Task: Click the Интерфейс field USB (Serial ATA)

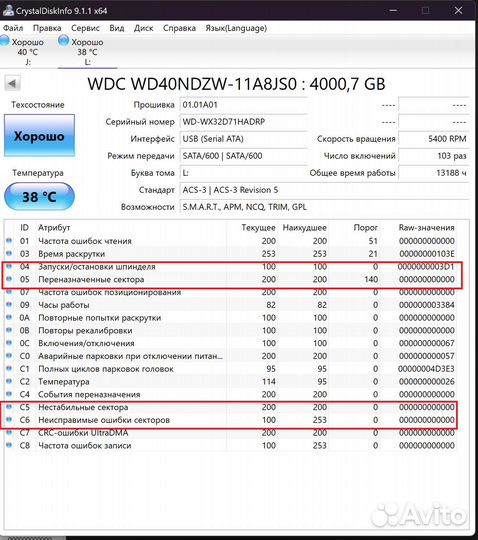Action: (243, 139)
